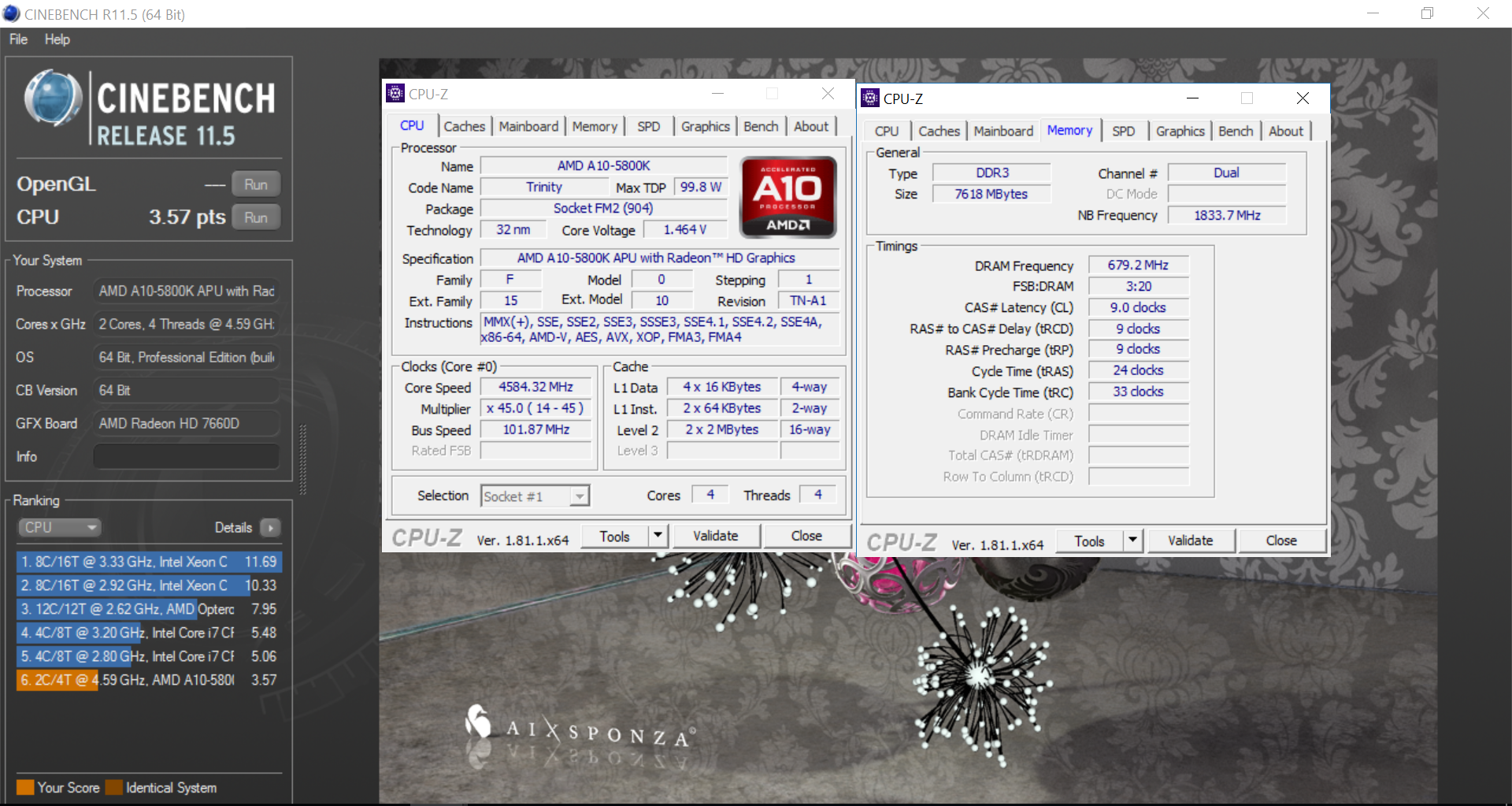The width and height of the screenshot is (1512, 806).
Task: Click Tools button in left CPU-Z
Action: [615, 536]
